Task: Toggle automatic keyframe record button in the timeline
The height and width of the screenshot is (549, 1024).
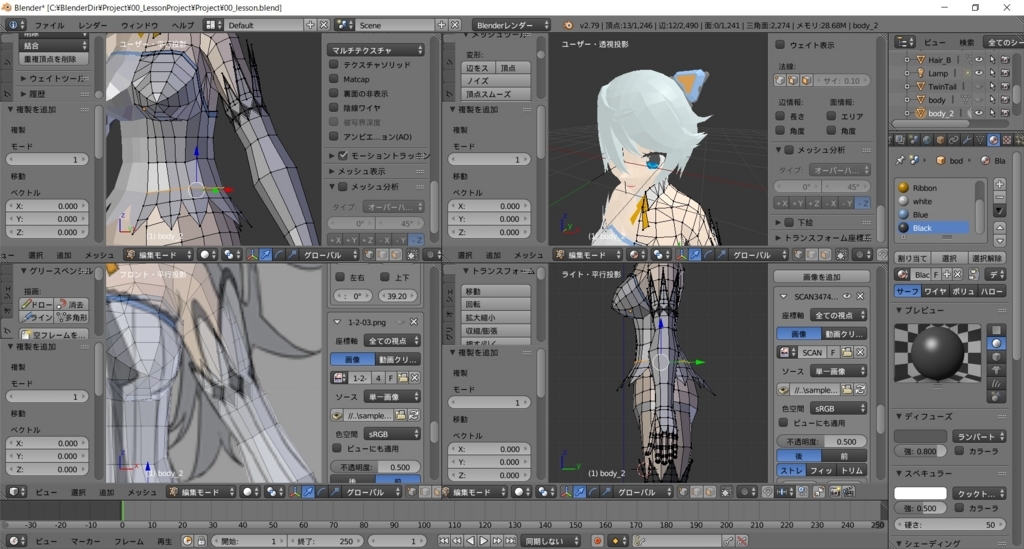Action: 597,541
